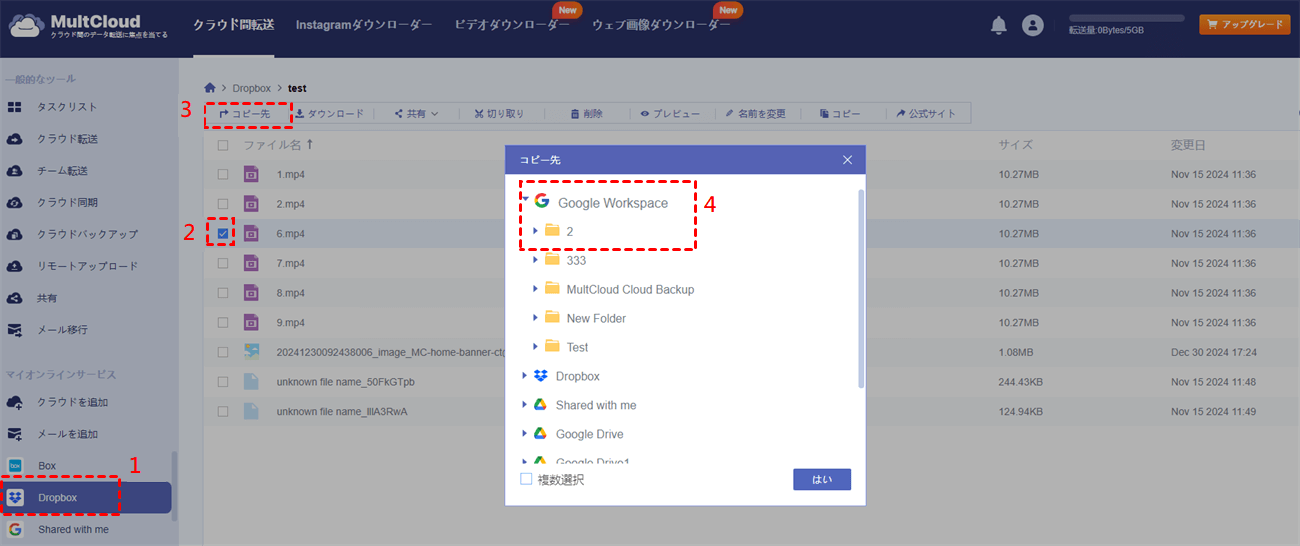Viewport: 1300px width, 546px height.
Task: Click メールを追加 to add mail
Action: pos(67,434)
